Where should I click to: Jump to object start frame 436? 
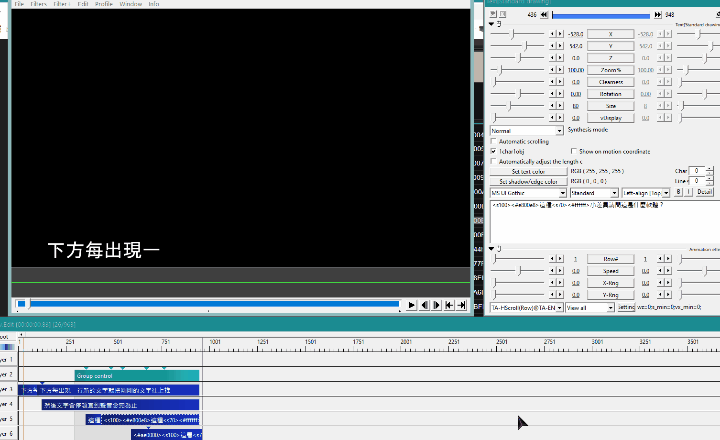tap(544, 15)
